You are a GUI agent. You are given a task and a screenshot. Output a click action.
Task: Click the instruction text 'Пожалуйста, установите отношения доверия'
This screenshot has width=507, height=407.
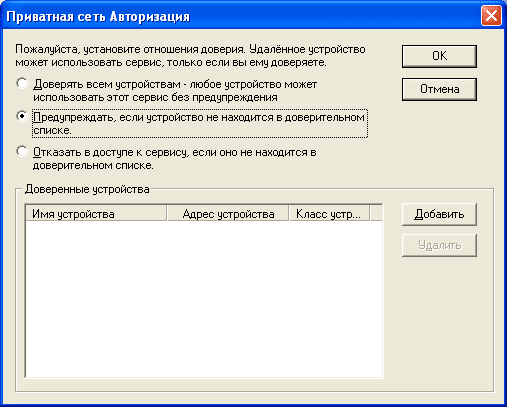point(130,49)
